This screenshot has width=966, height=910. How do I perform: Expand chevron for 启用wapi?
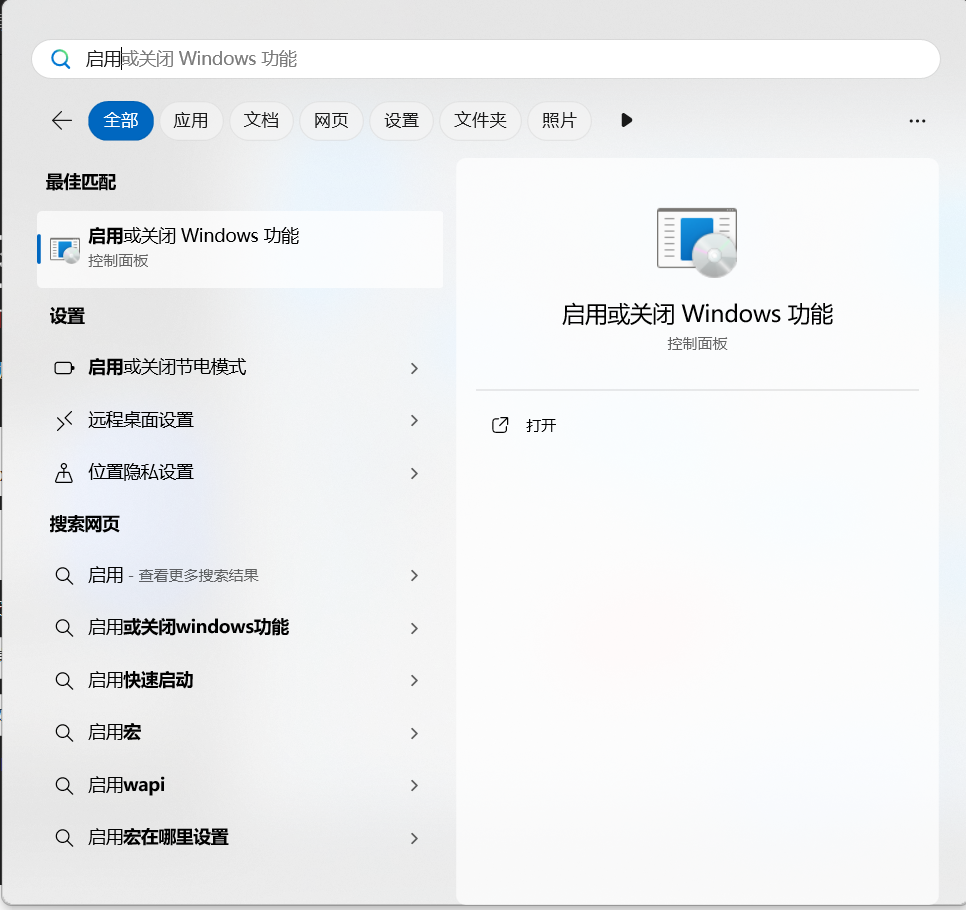pyautogui.click(x=414, y=786)
